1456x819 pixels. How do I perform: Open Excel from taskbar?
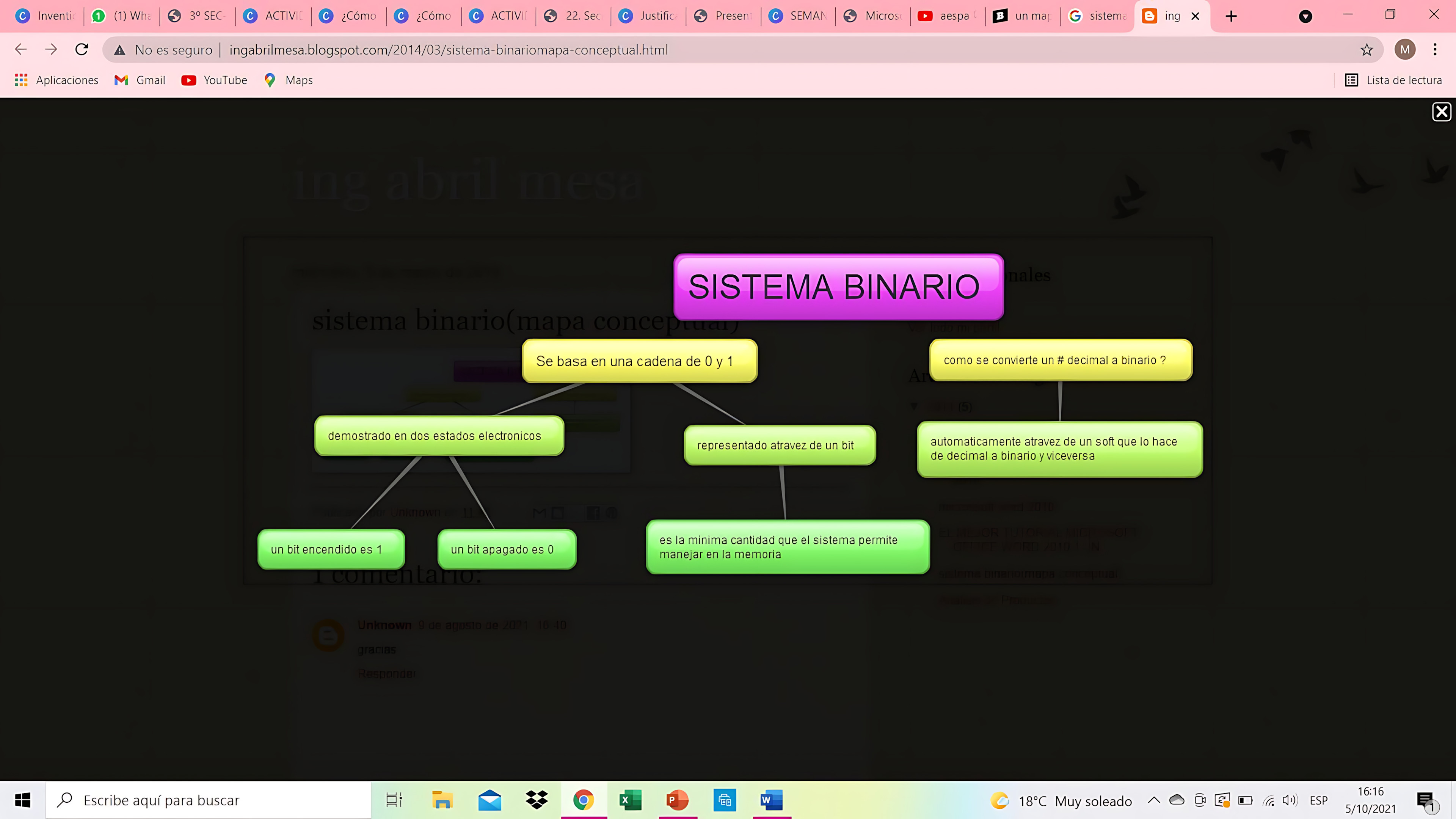pyautogui.click(x=630, y=800)
